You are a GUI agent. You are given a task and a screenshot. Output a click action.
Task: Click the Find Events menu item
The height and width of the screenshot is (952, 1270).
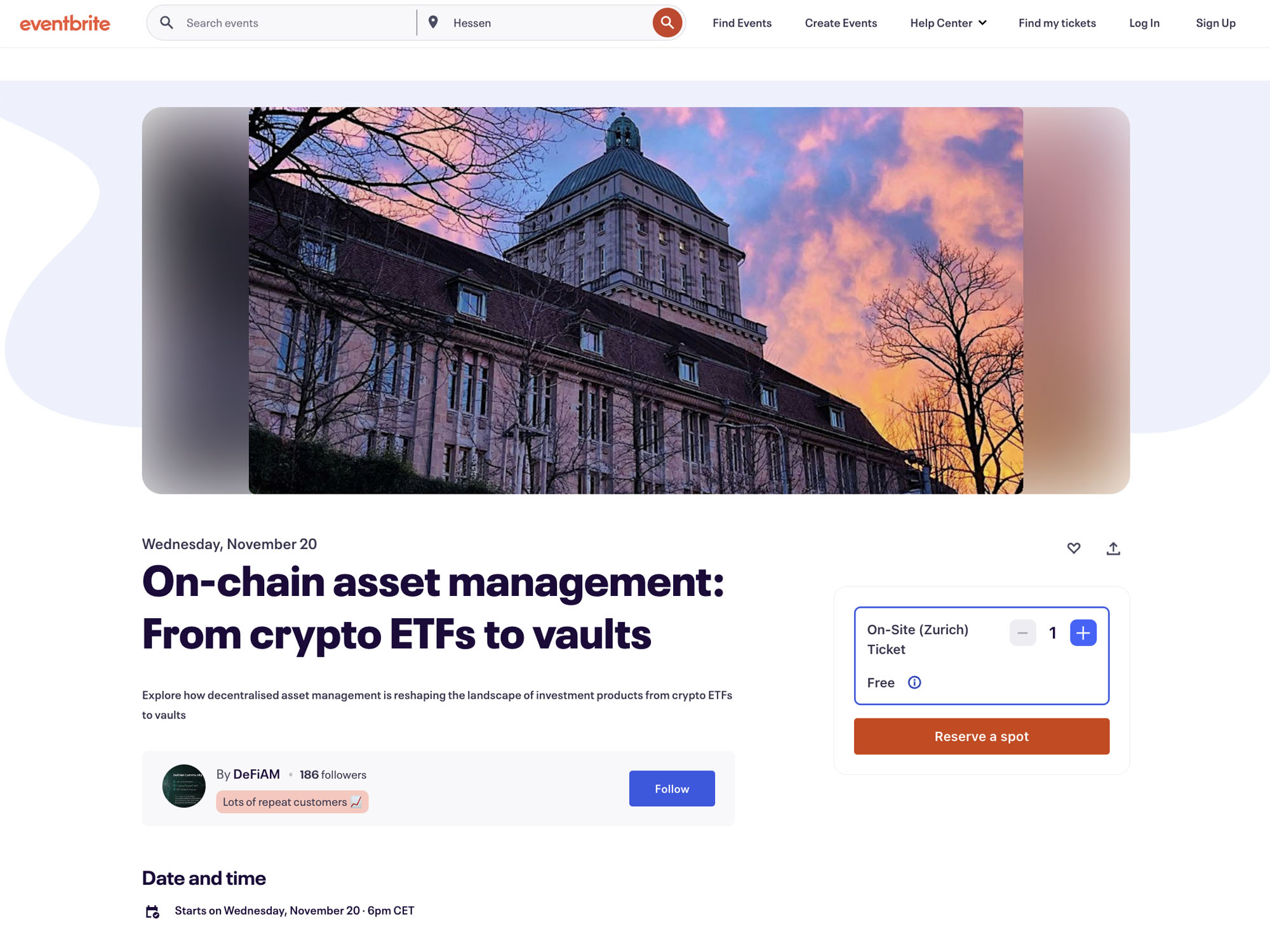point(742,22)
